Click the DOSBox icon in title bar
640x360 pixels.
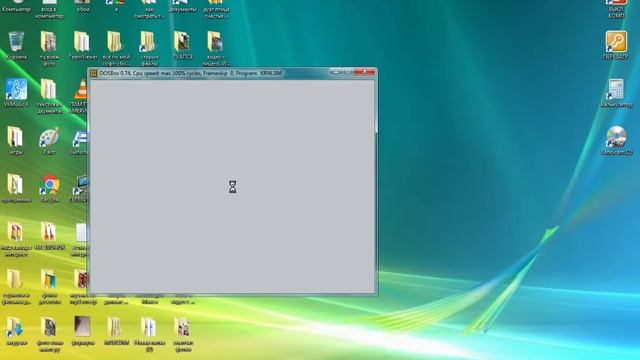(93, 73)
